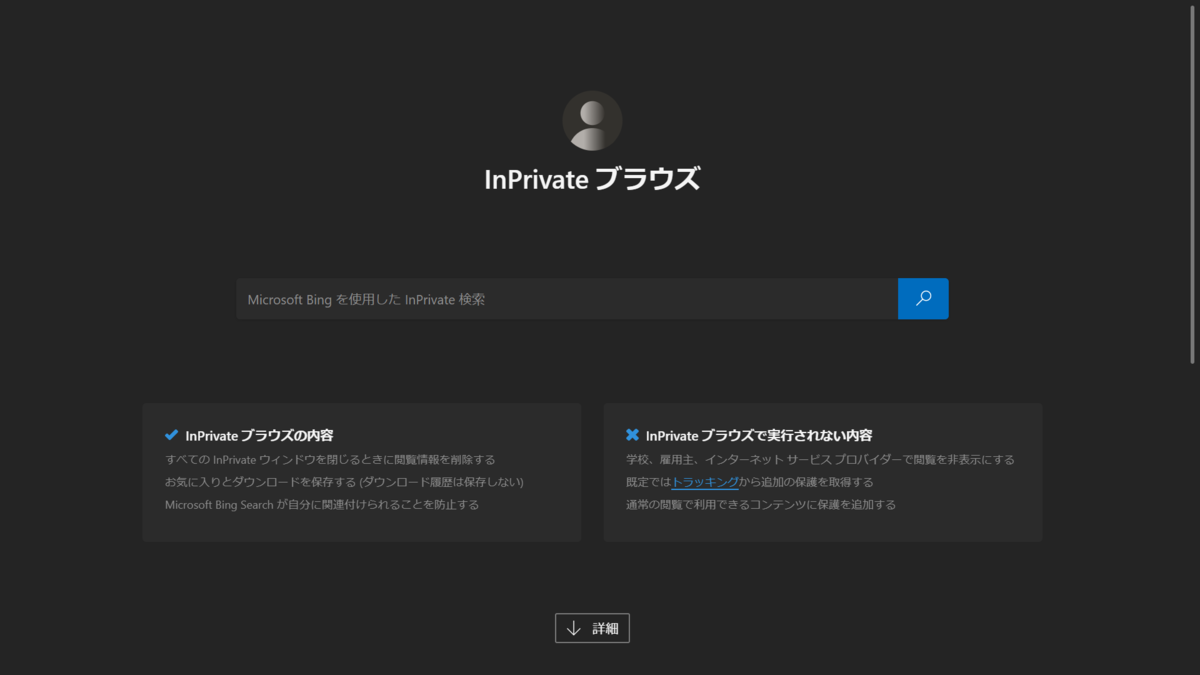Open the トラッキング link
This screenshot has height=675, width=1200.
707,481
